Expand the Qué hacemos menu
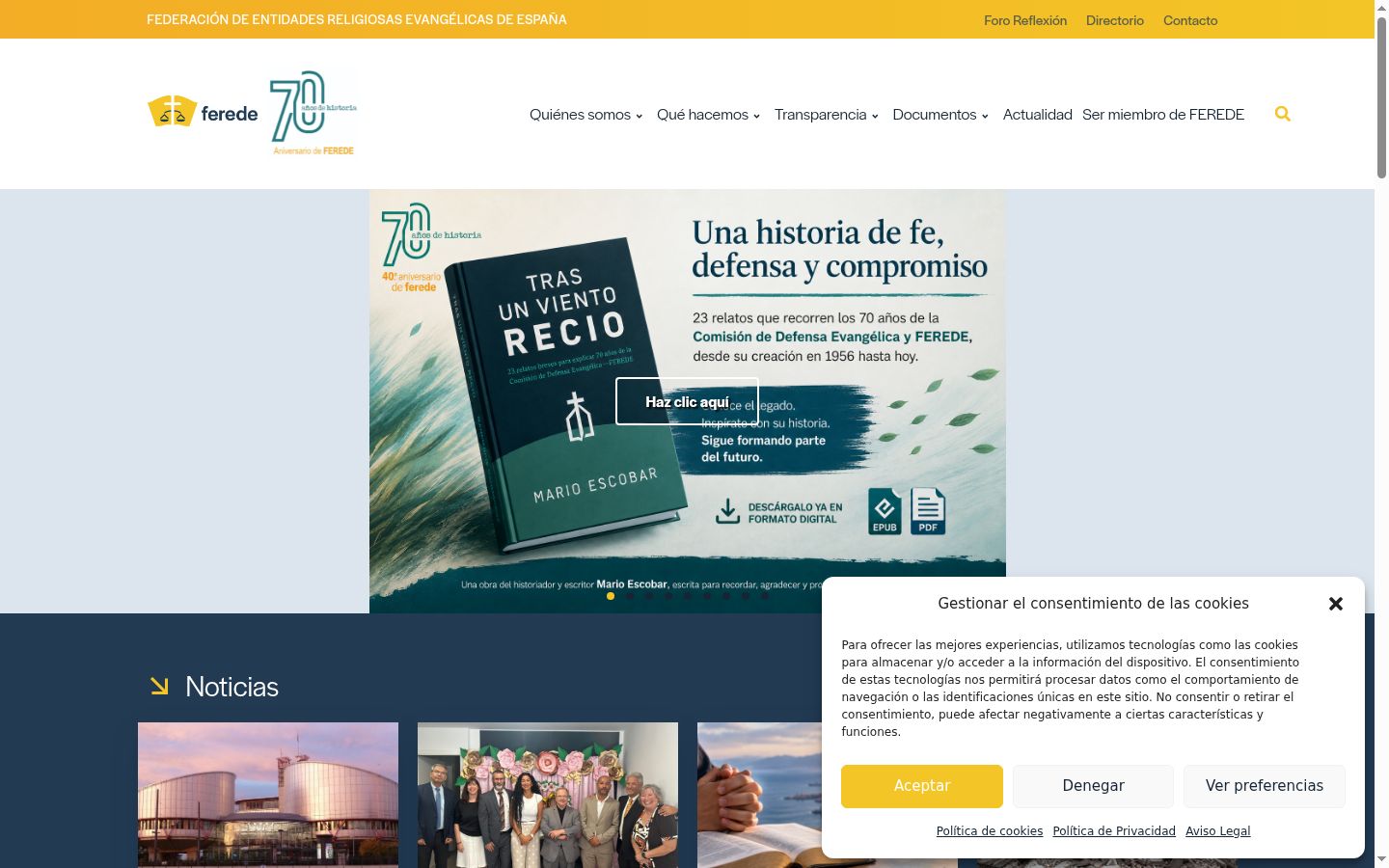Viewport: 1389px width, 868px height. (708, 115)
